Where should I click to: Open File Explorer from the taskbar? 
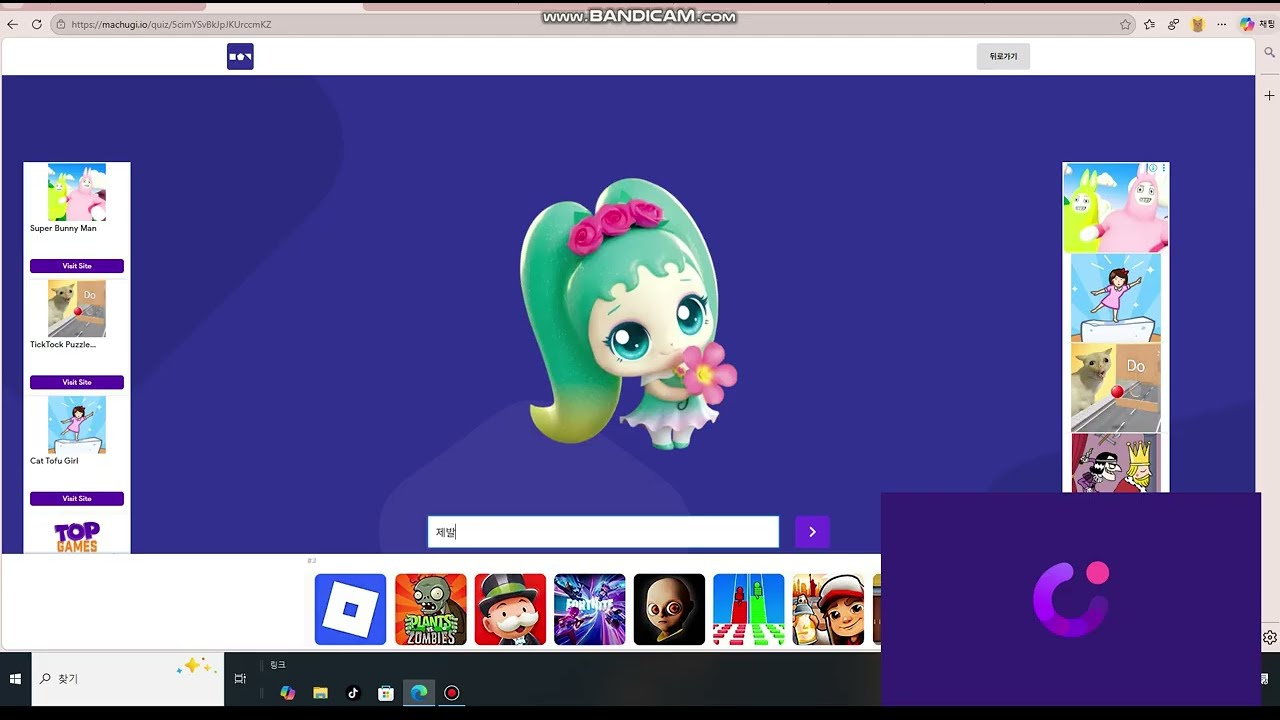click(x=320, y=693)
